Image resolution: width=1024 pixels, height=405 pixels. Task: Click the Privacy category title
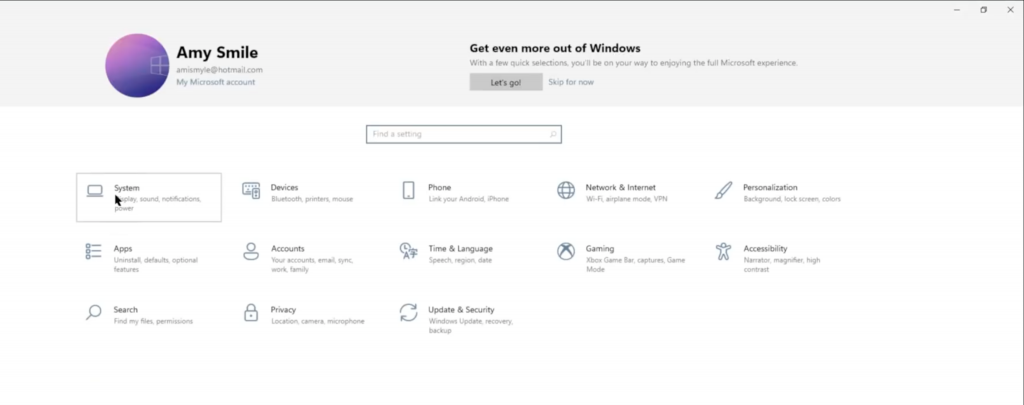283,310
